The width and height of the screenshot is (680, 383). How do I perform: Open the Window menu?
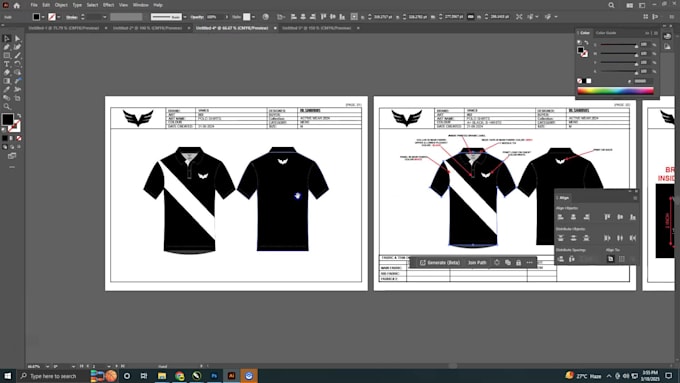[141, 5]
